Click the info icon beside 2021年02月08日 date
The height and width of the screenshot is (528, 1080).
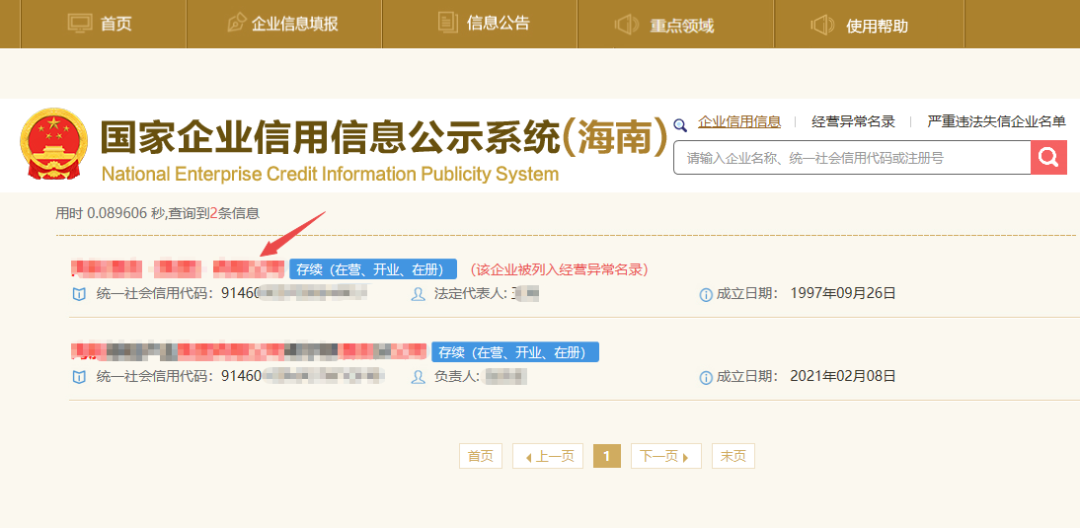coord(705,377)
